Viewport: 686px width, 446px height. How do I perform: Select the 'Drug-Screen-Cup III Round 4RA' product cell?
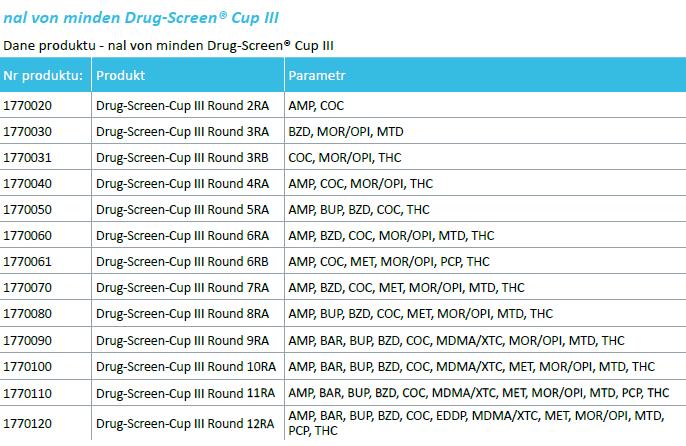click(x=182, y=183)
